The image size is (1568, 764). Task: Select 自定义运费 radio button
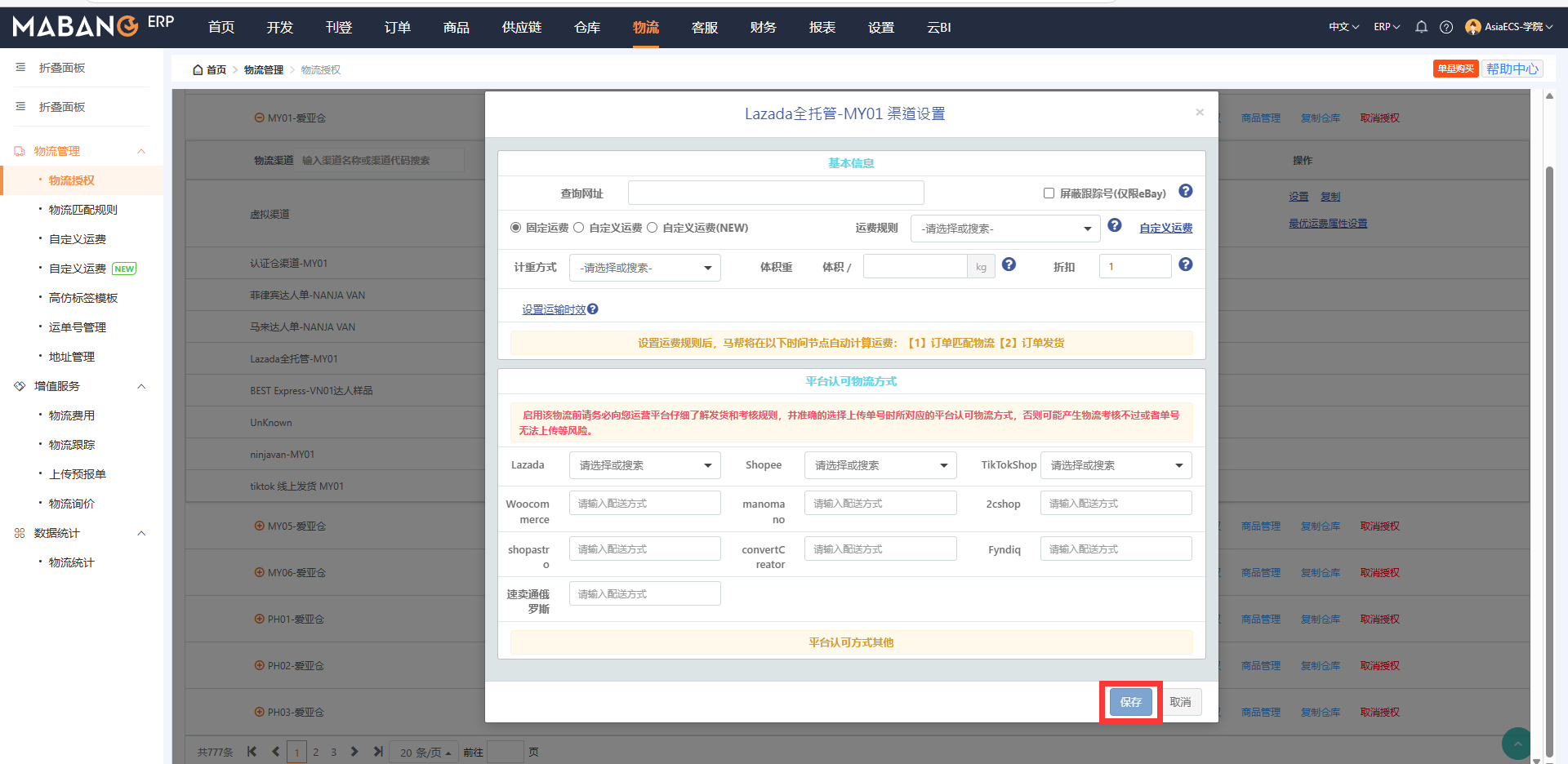tap(578, 228)
